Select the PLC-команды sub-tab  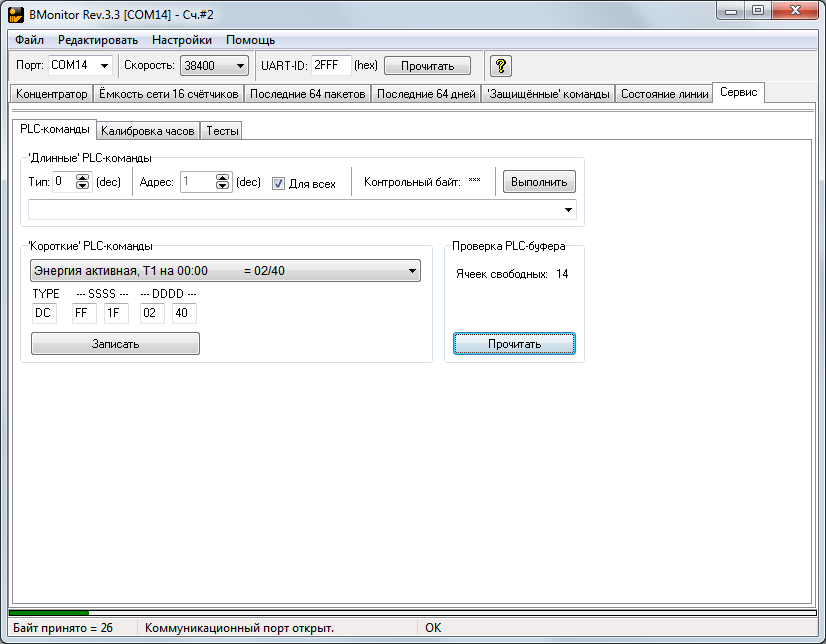point(55,129)
